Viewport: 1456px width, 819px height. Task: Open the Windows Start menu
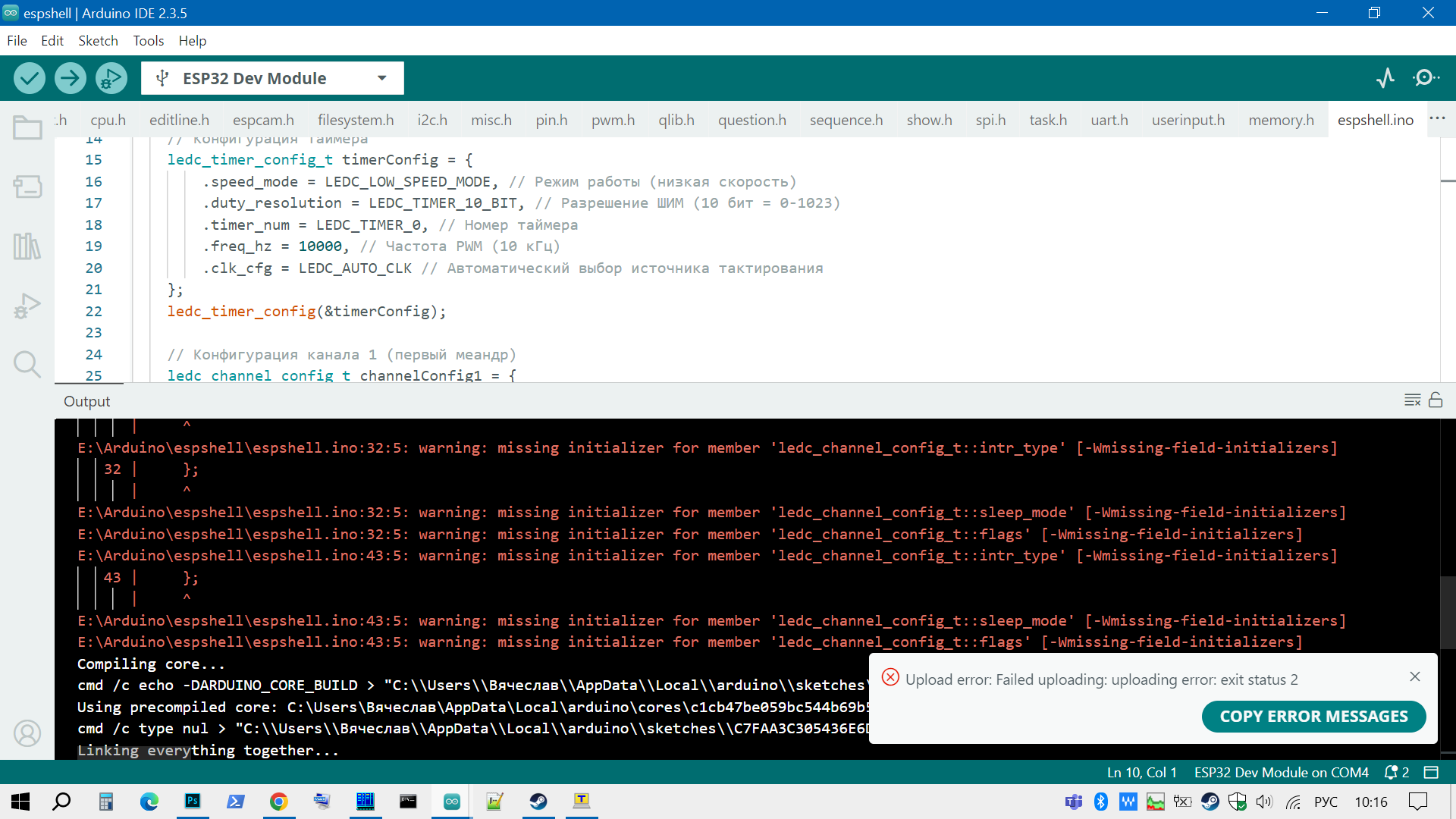tap(20, 802)
